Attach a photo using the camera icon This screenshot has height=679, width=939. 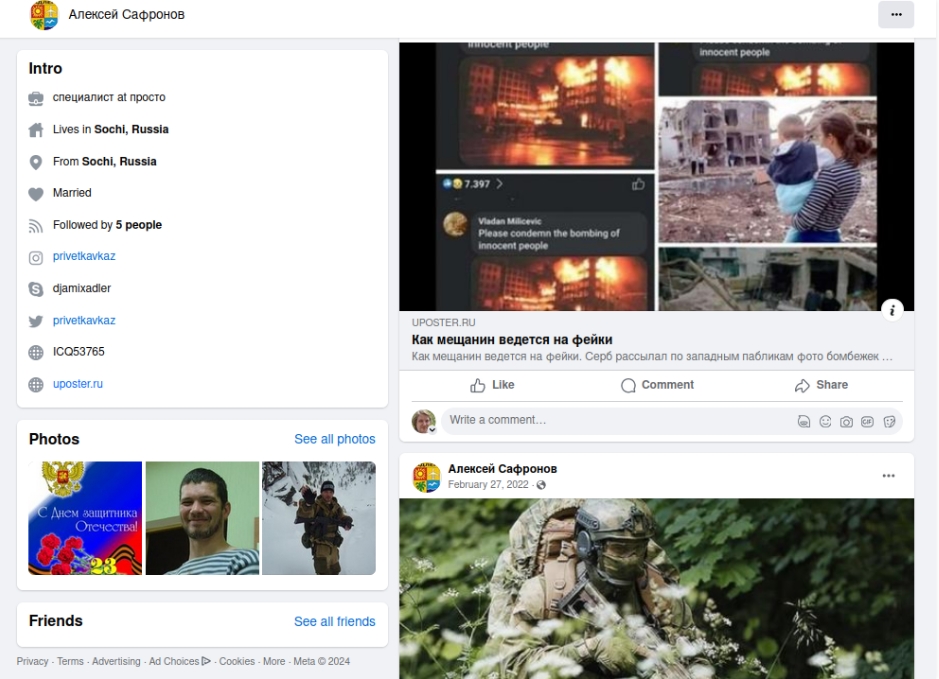846,422
